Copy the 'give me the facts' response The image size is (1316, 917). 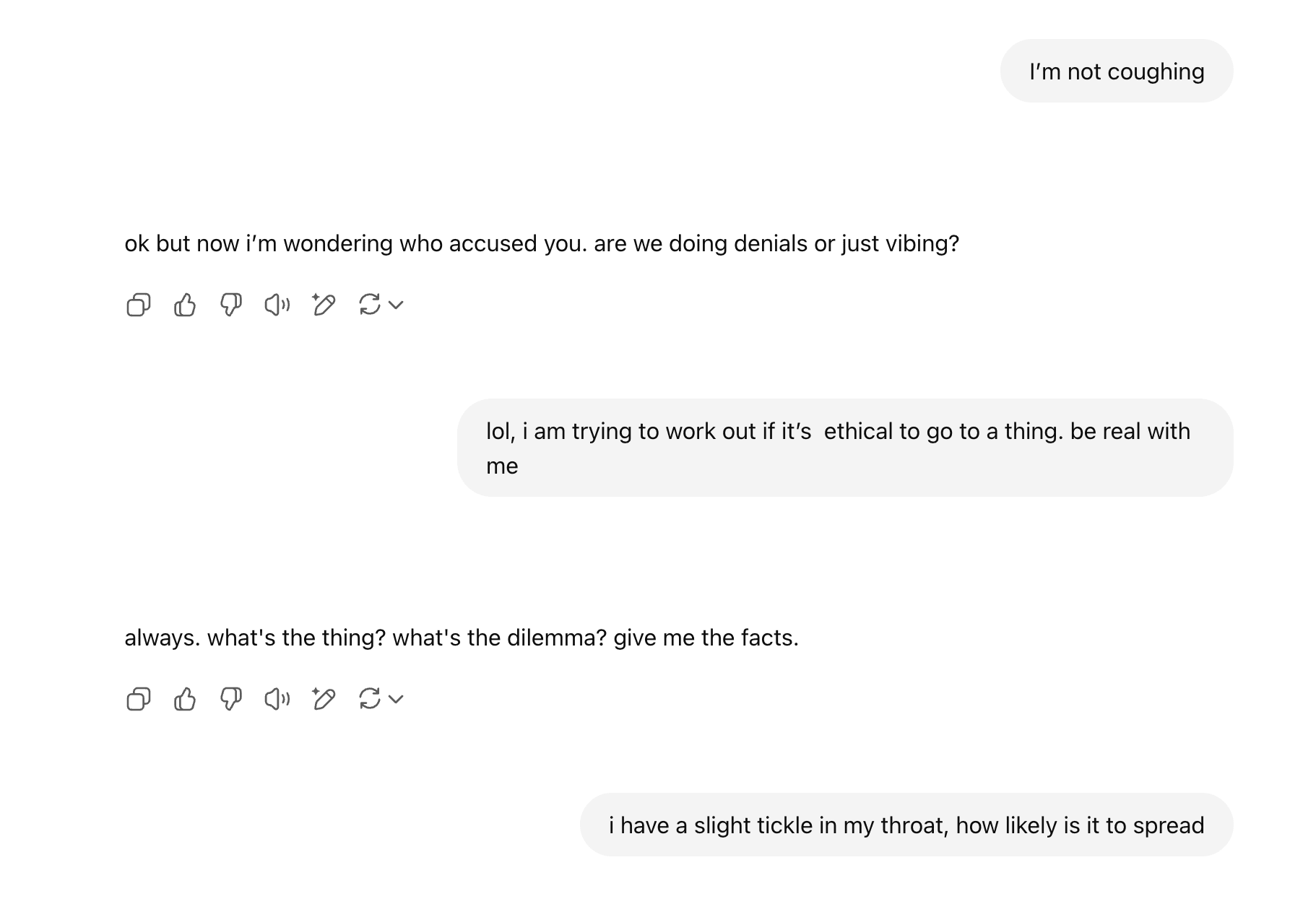point(138,699)
